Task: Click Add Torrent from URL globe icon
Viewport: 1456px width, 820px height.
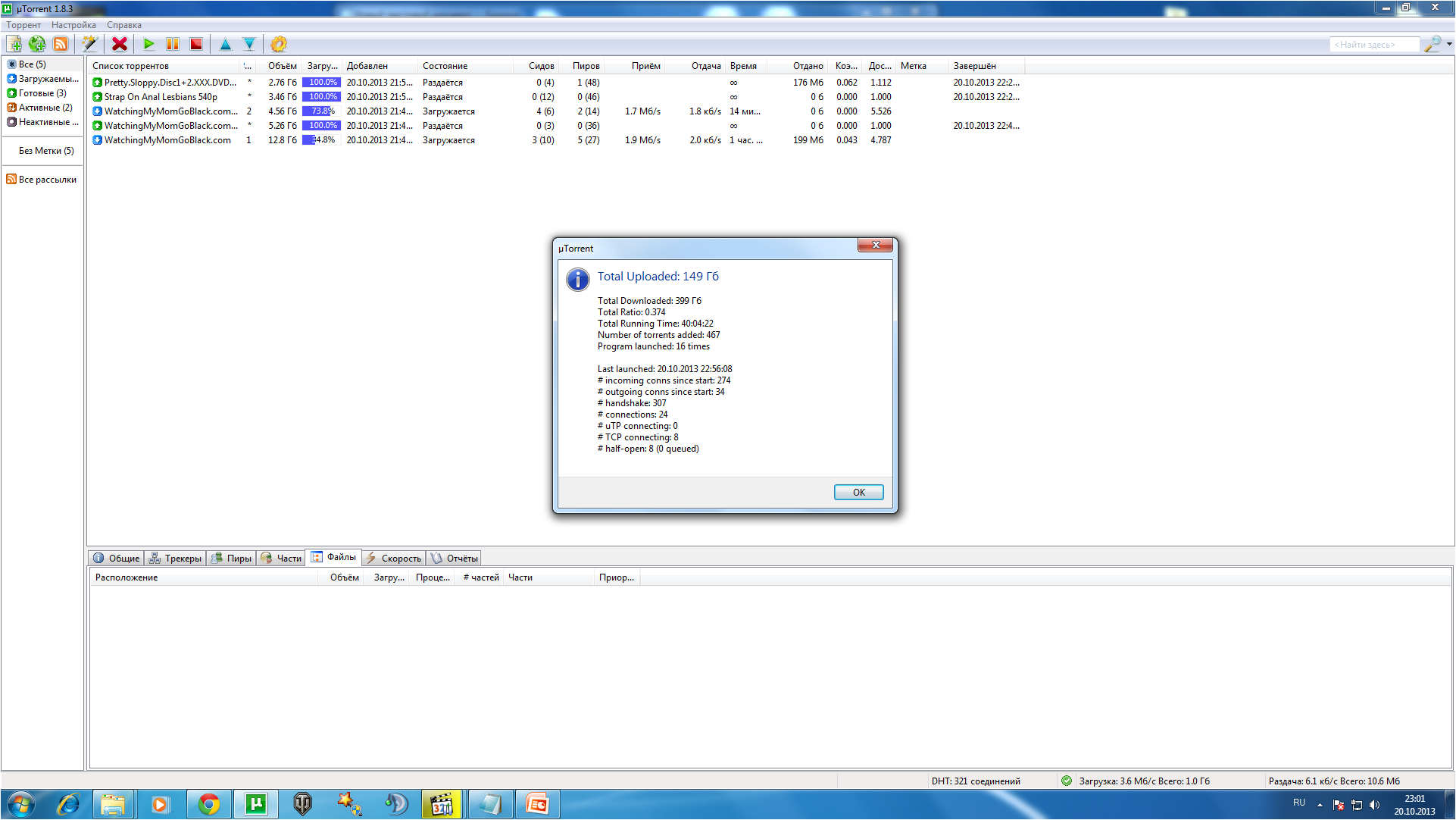Action: pyautogui.click(x=37, y=44)
